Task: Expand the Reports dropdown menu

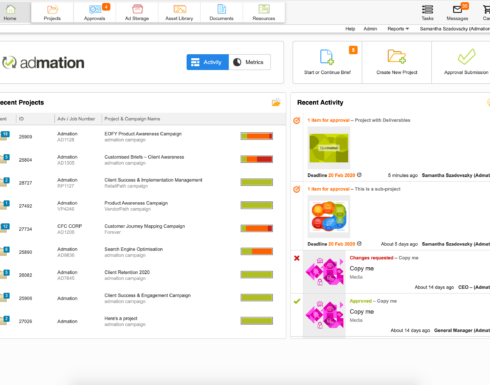Action: pyautogui.click(x=398, y=29)
